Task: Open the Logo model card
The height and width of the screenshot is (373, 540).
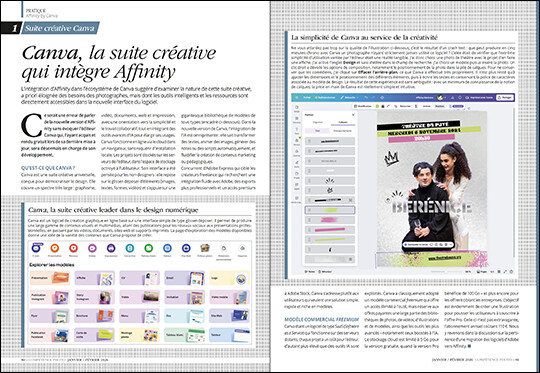Action: (x=229, y=278)
